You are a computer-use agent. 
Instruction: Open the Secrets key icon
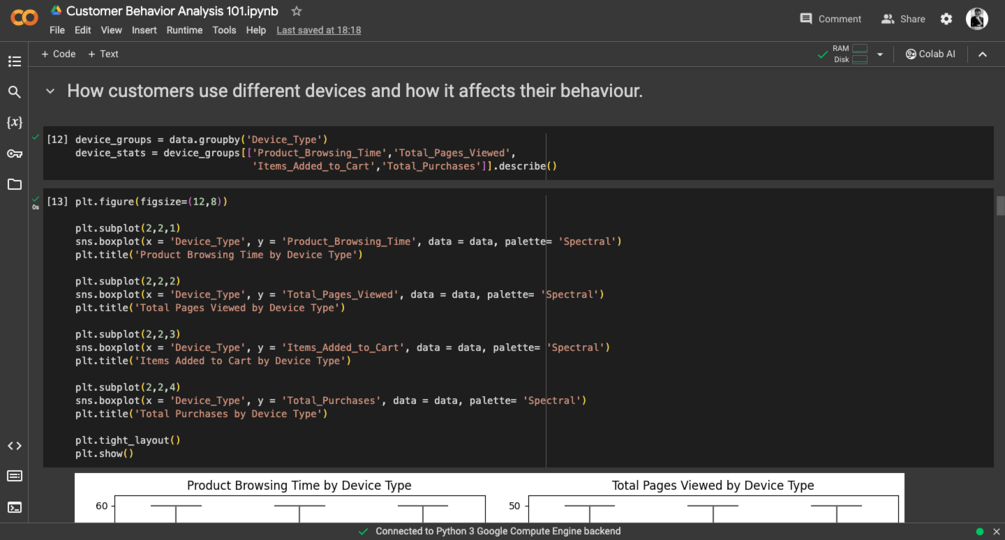14,154
